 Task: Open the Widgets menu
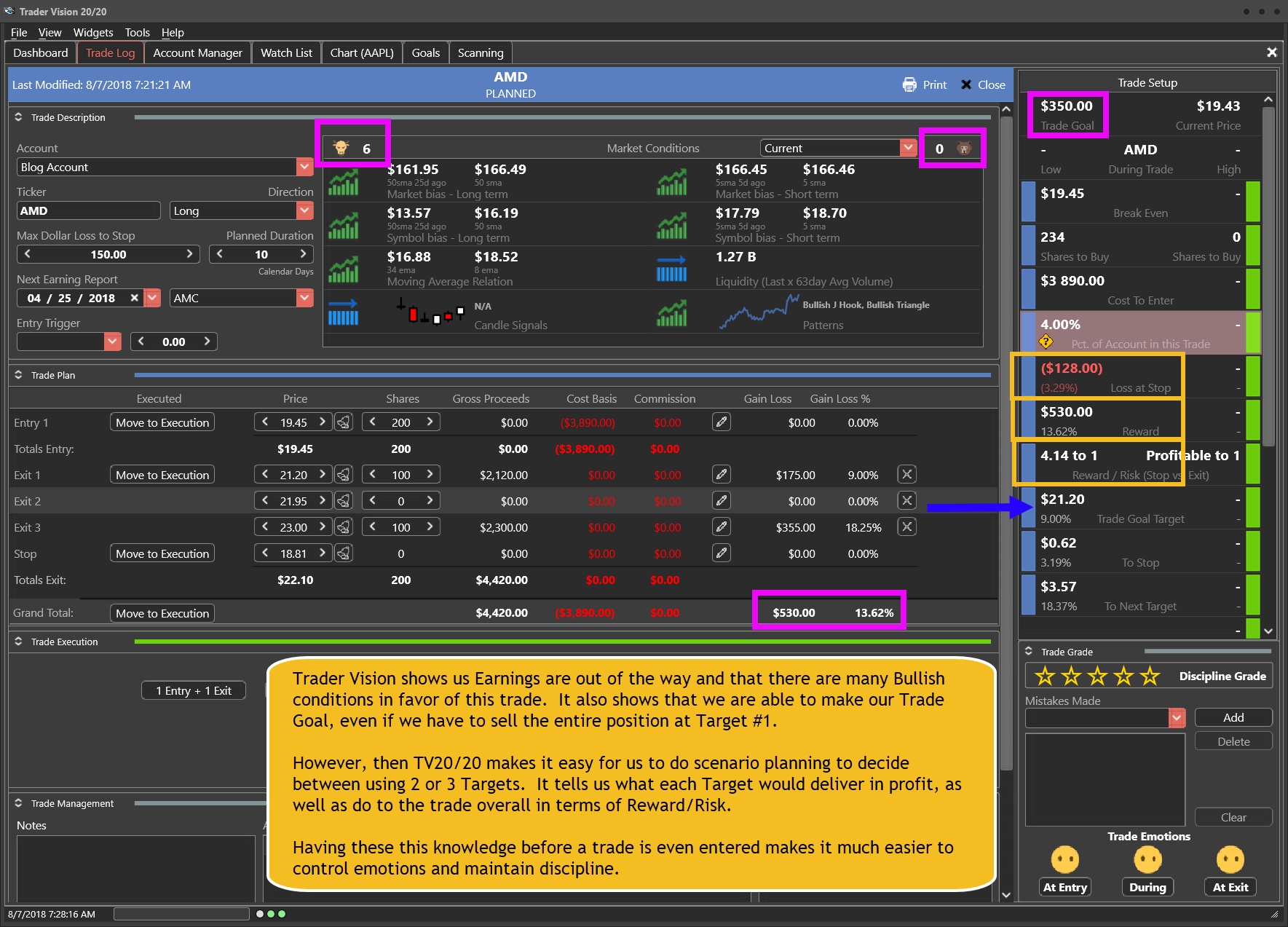[x=93, y=33]
